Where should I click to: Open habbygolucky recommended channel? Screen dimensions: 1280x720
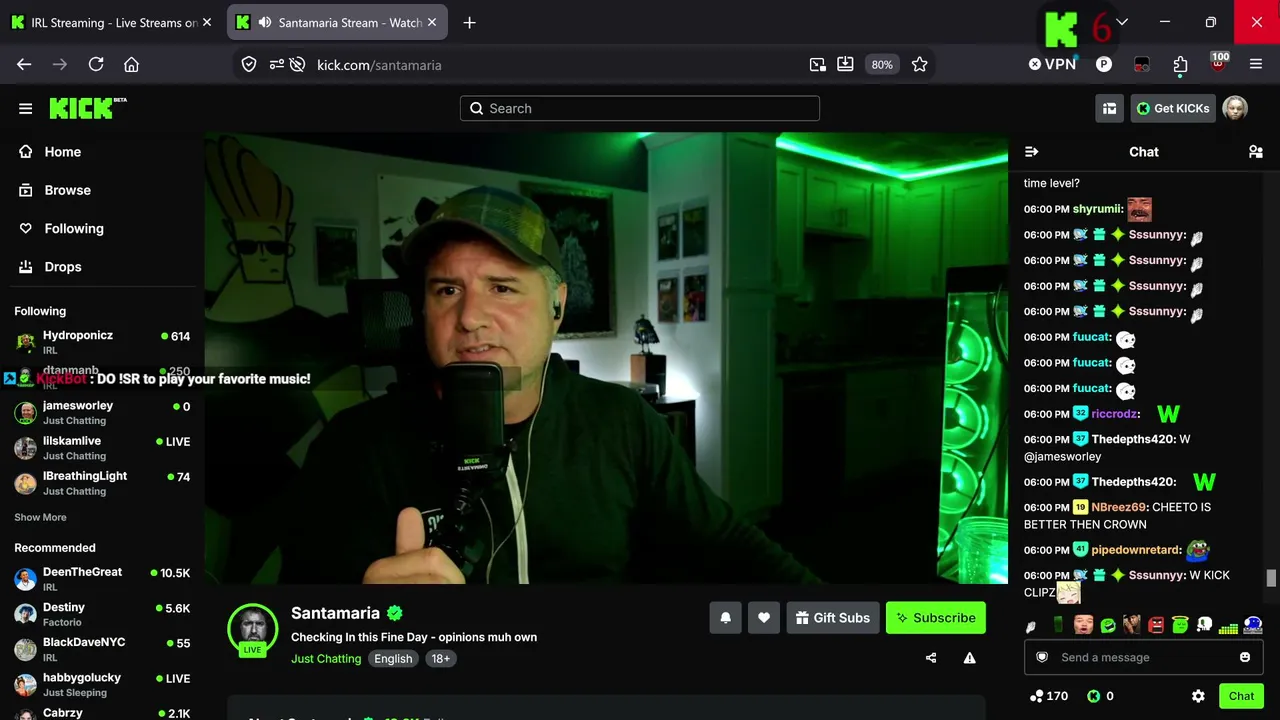point(102,684)
